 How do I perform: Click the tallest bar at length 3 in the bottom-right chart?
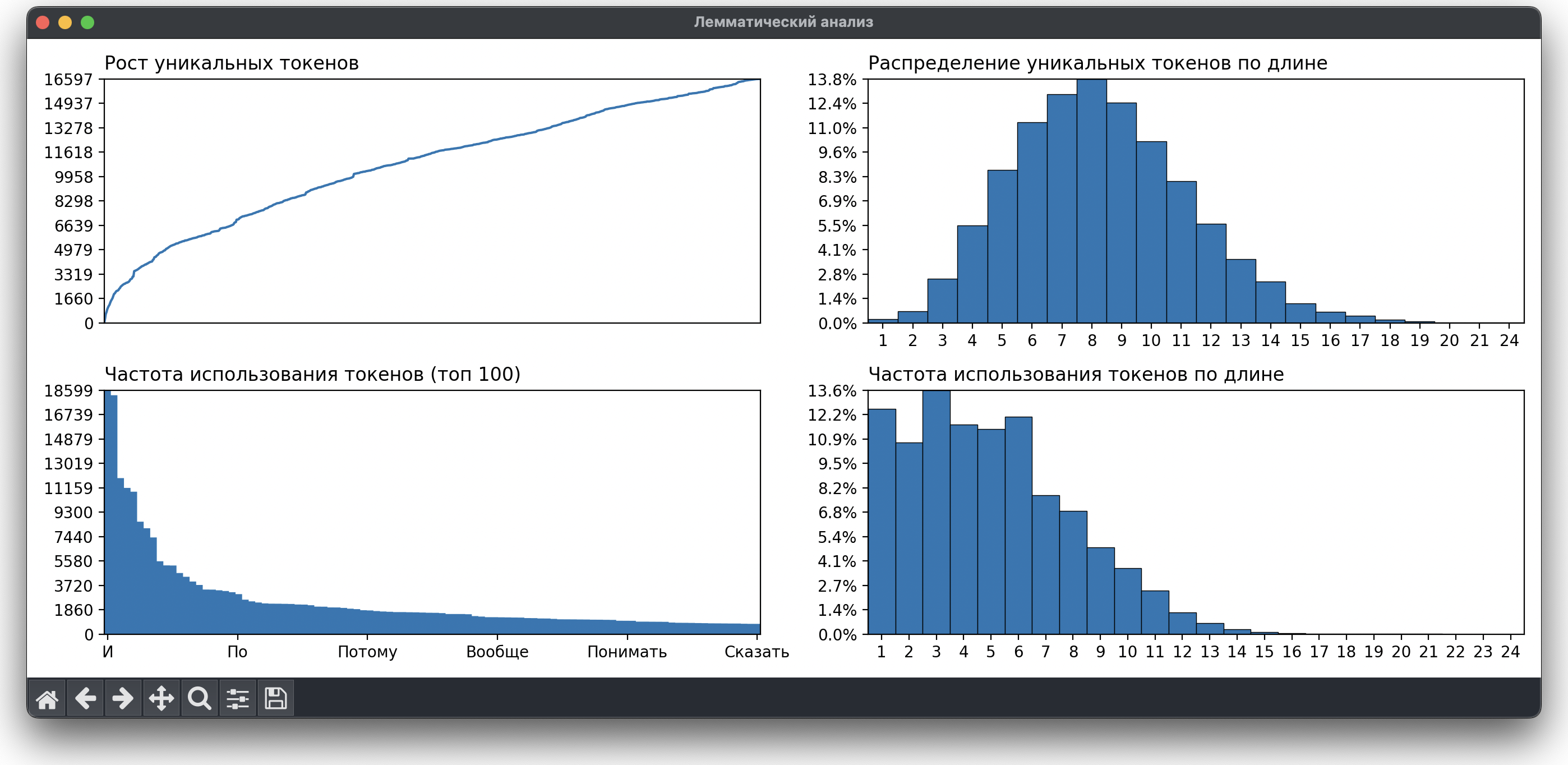pos(936,511)
